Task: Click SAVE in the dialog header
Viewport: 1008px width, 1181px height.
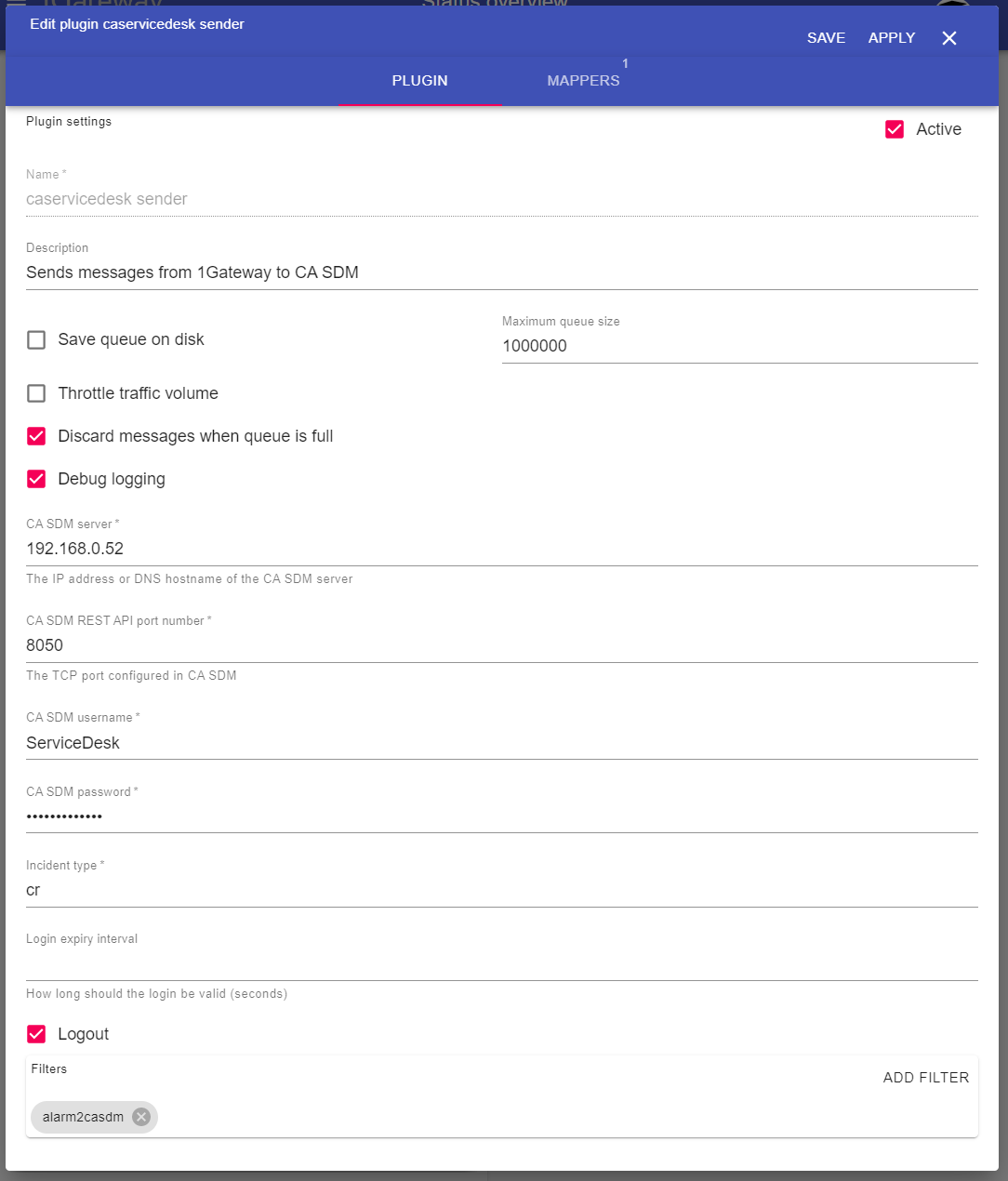Action: [x=826, y=38]
